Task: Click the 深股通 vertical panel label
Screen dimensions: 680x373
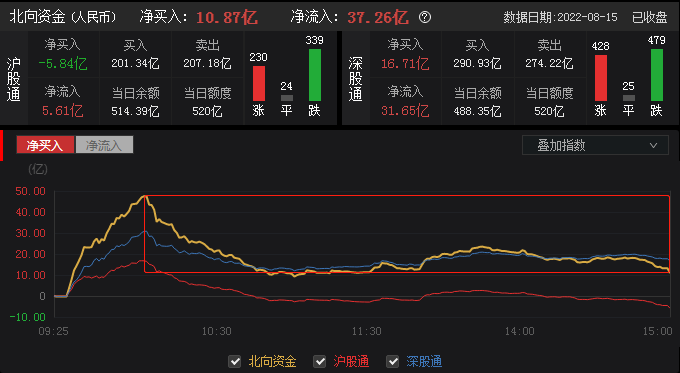Action: [355, 80]
